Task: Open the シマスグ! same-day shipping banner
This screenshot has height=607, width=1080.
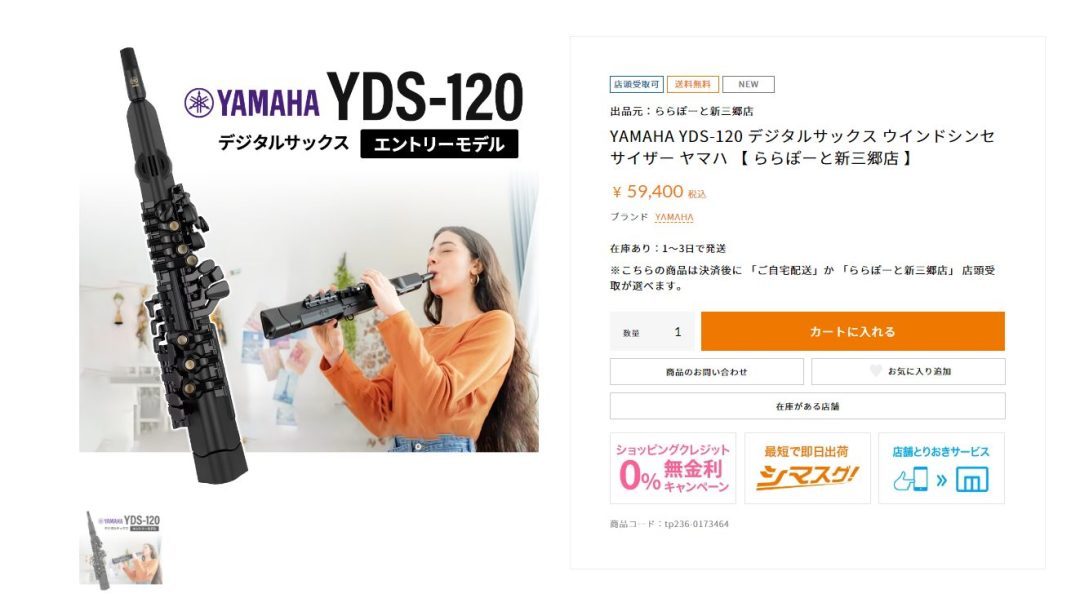Action: (x=807, y=469)
